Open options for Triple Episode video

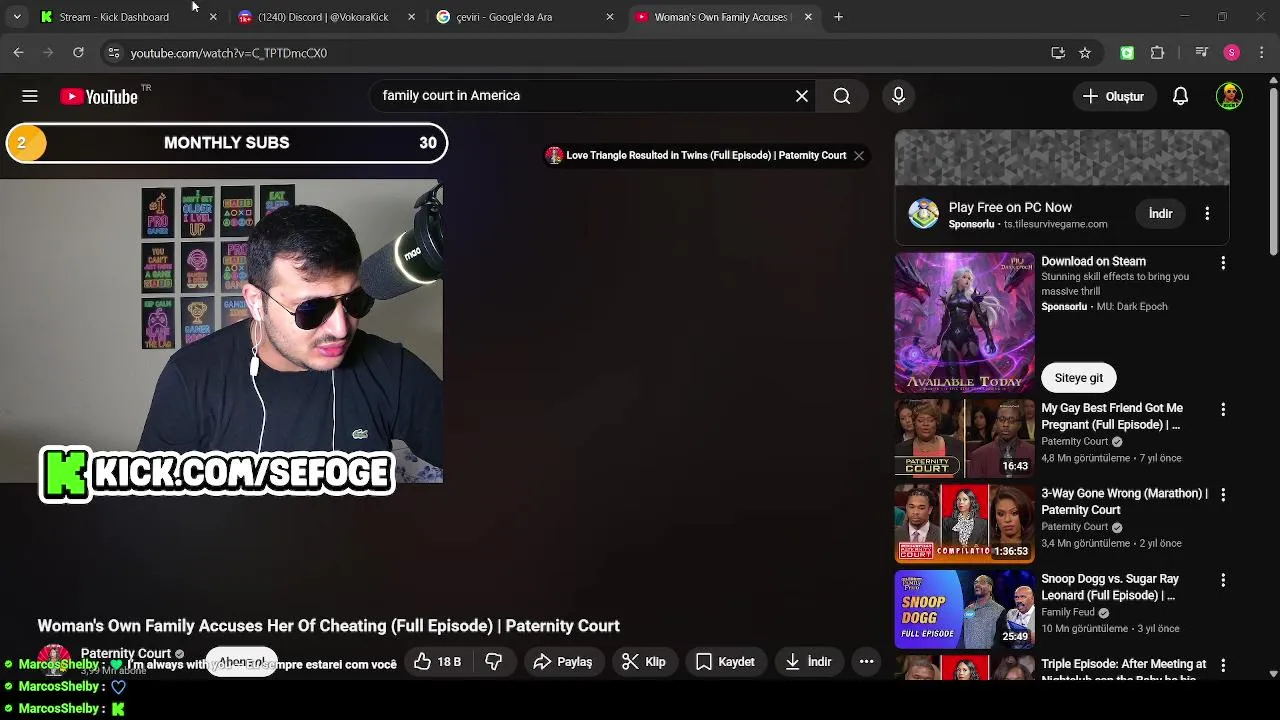pos(1223,665)
